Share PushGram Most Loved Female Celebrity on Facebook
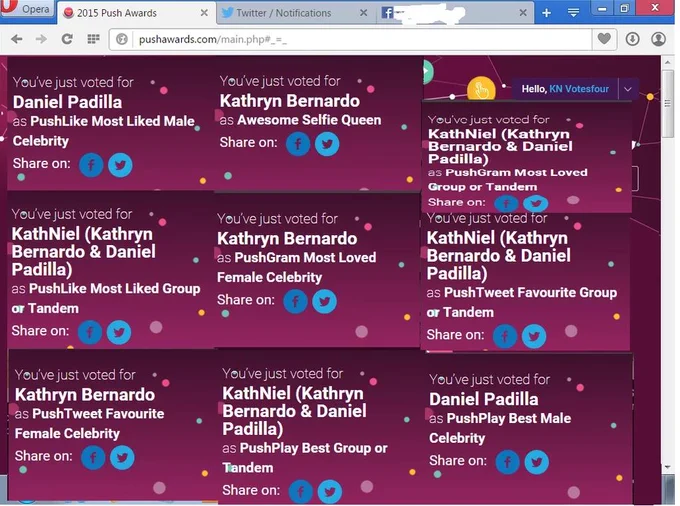680x506 pixels. tap(295, 301)
